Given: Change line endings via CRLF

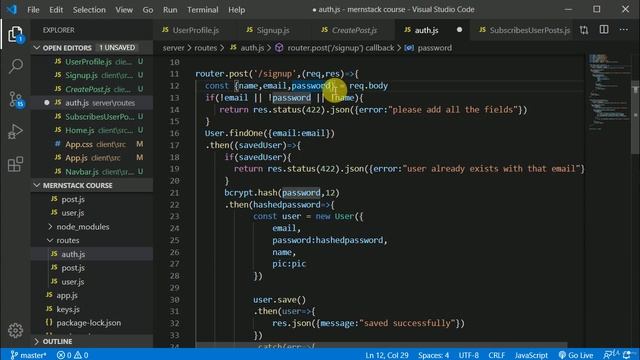Looking at the screenshot, I should pos(497,355).
